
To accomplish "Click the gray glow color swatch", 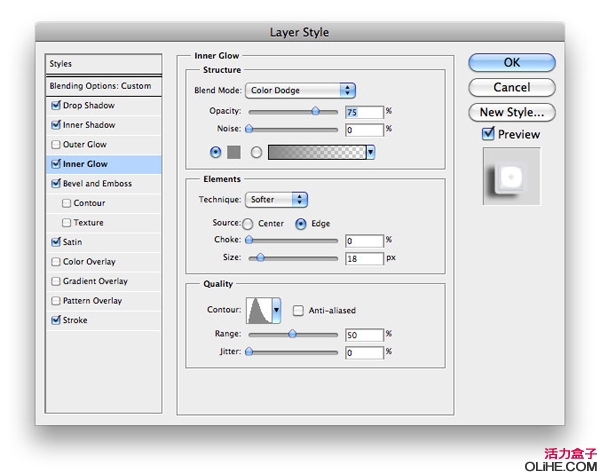I will [234, 152].
